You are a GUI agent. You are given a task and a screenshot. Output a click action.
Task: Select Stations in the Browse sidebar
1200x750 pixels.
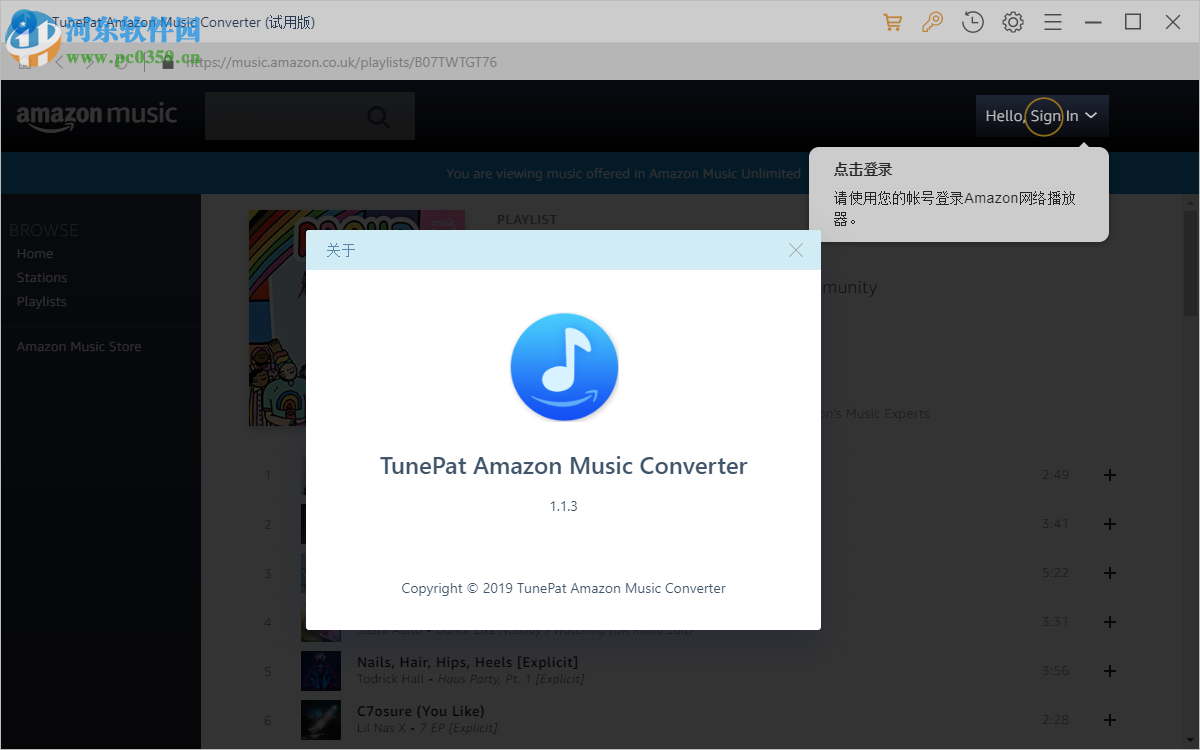click(41, 277)
